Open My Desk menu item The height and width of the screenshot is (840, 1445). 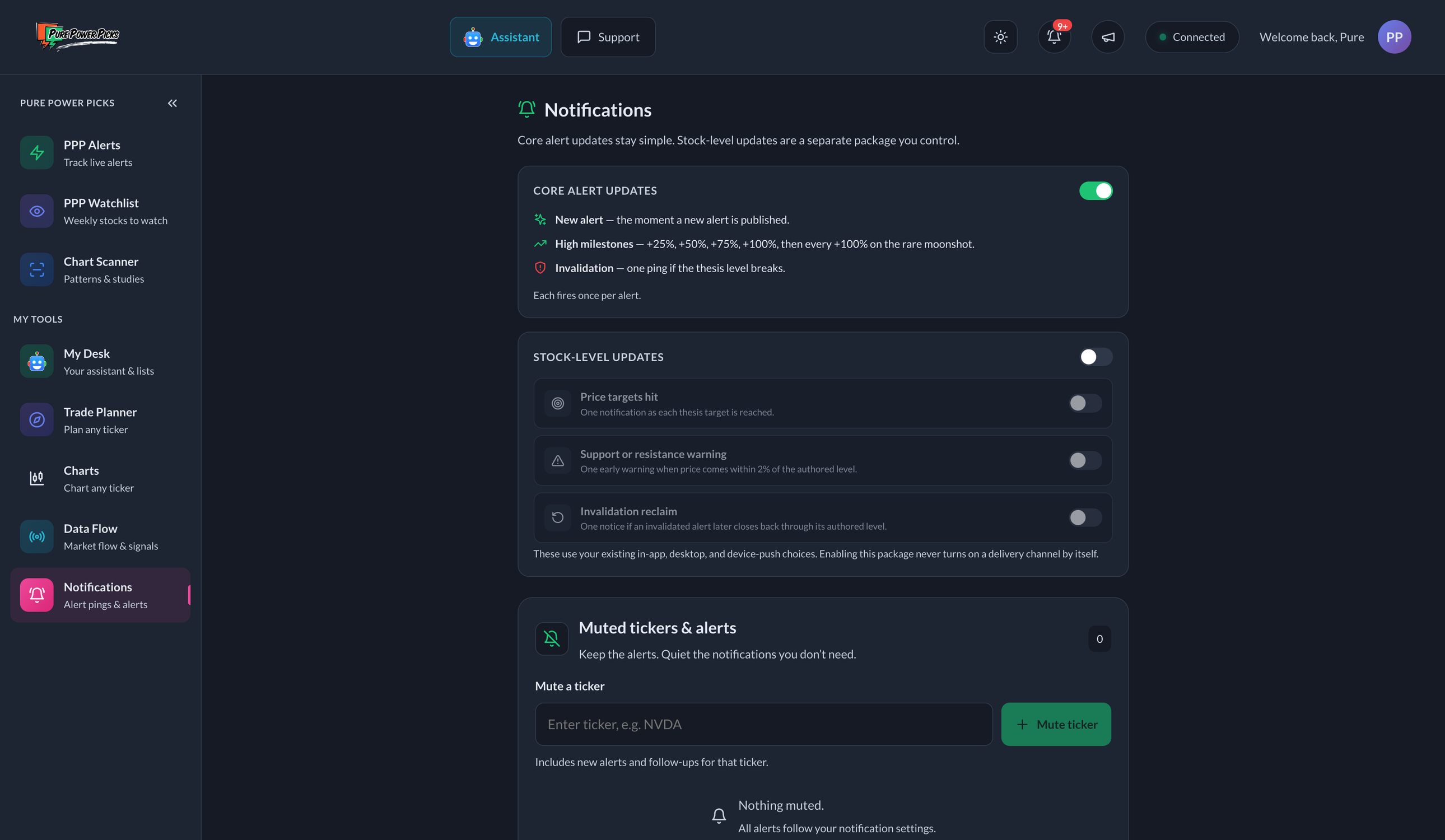(100, 361)
